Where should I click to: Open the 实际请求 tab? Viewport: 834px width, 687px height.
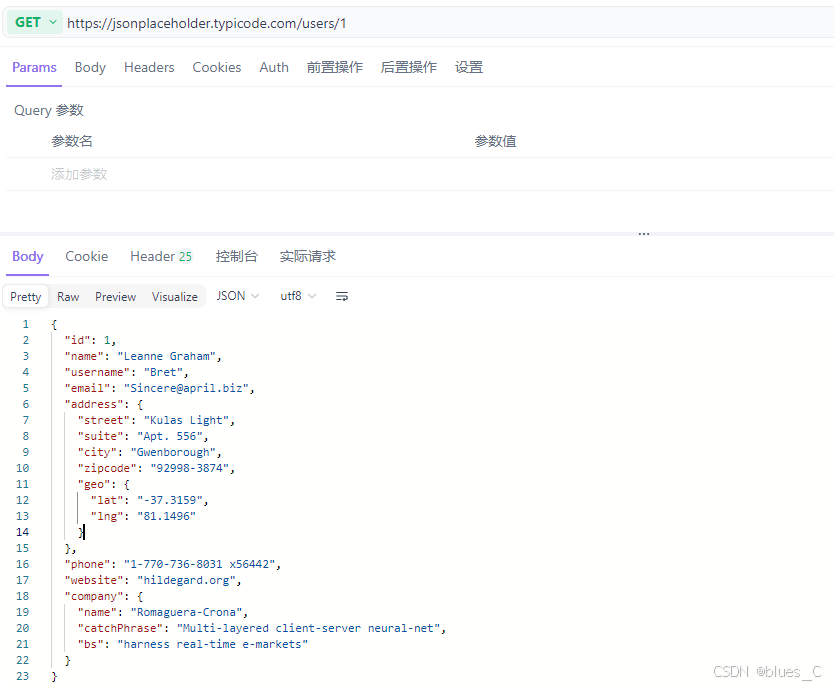[x=307, y=256]
